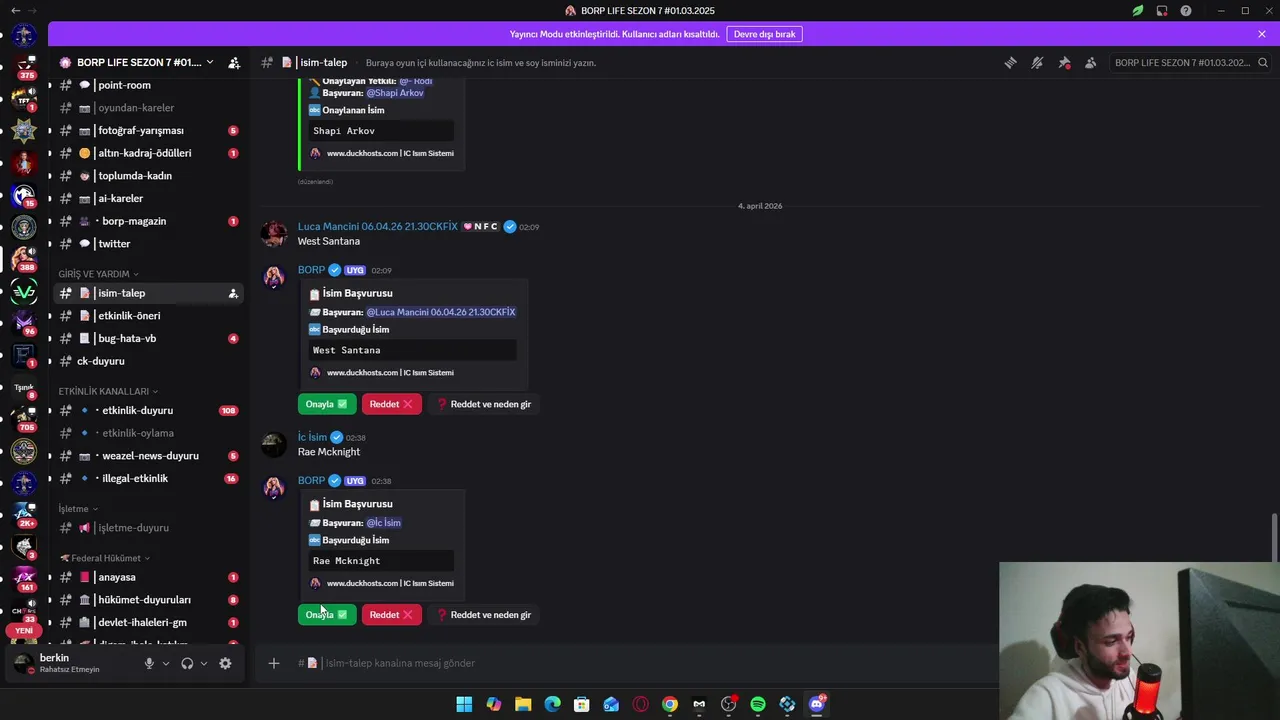
Task: Open the server icon with 375 badge
Action: point(24,67)
